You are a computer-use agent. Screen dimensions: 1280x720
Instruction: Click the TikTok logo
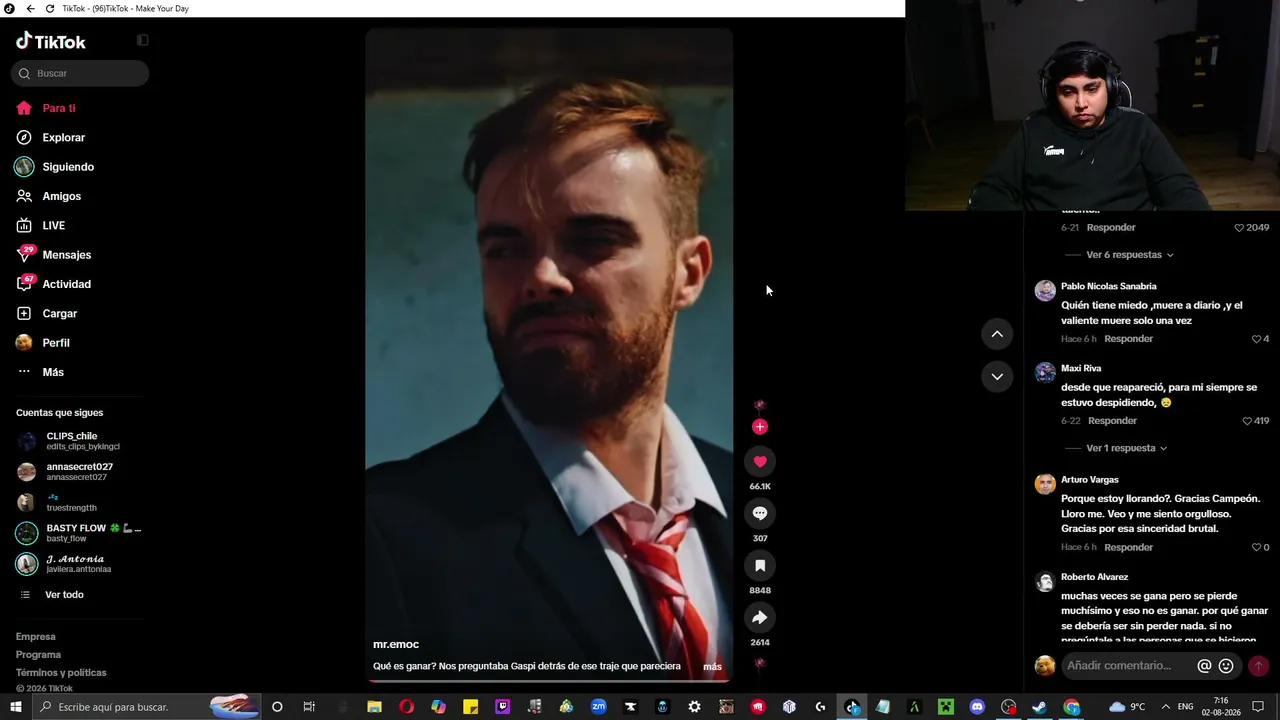51,41
